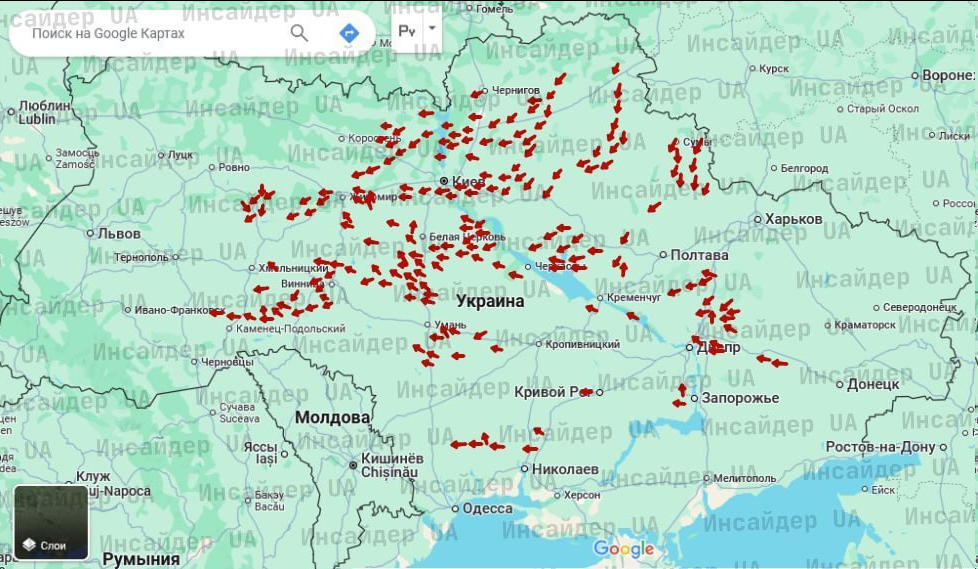Select the Чернигов city label
Viewport: 978px width, 569px height.
pyautogui.click(x=516, y=90)
